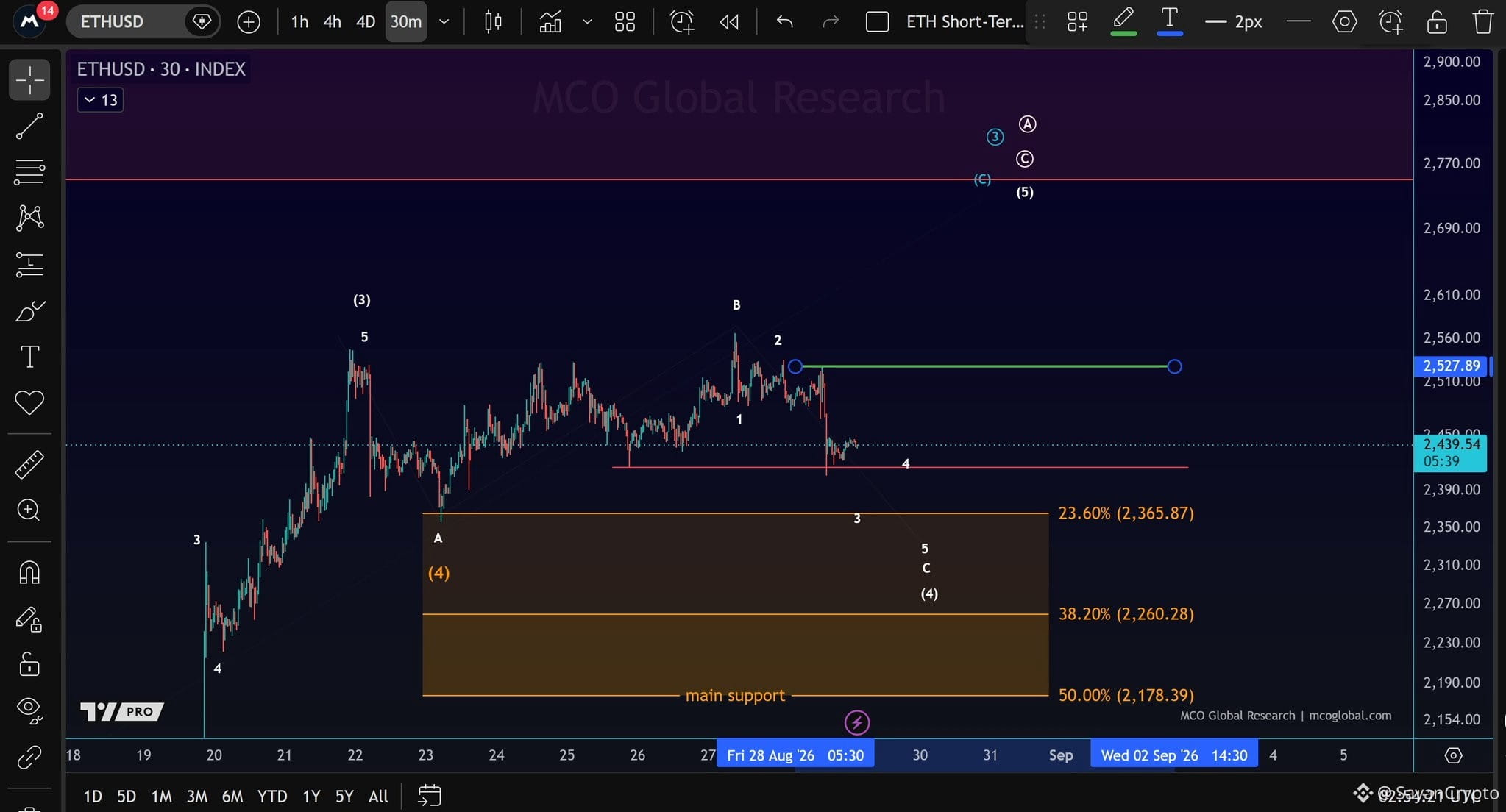Viewport: 1506px width, 812px height.
Task: Choose the line style option
Action: pyautogui.click(x=1299, y=22)
